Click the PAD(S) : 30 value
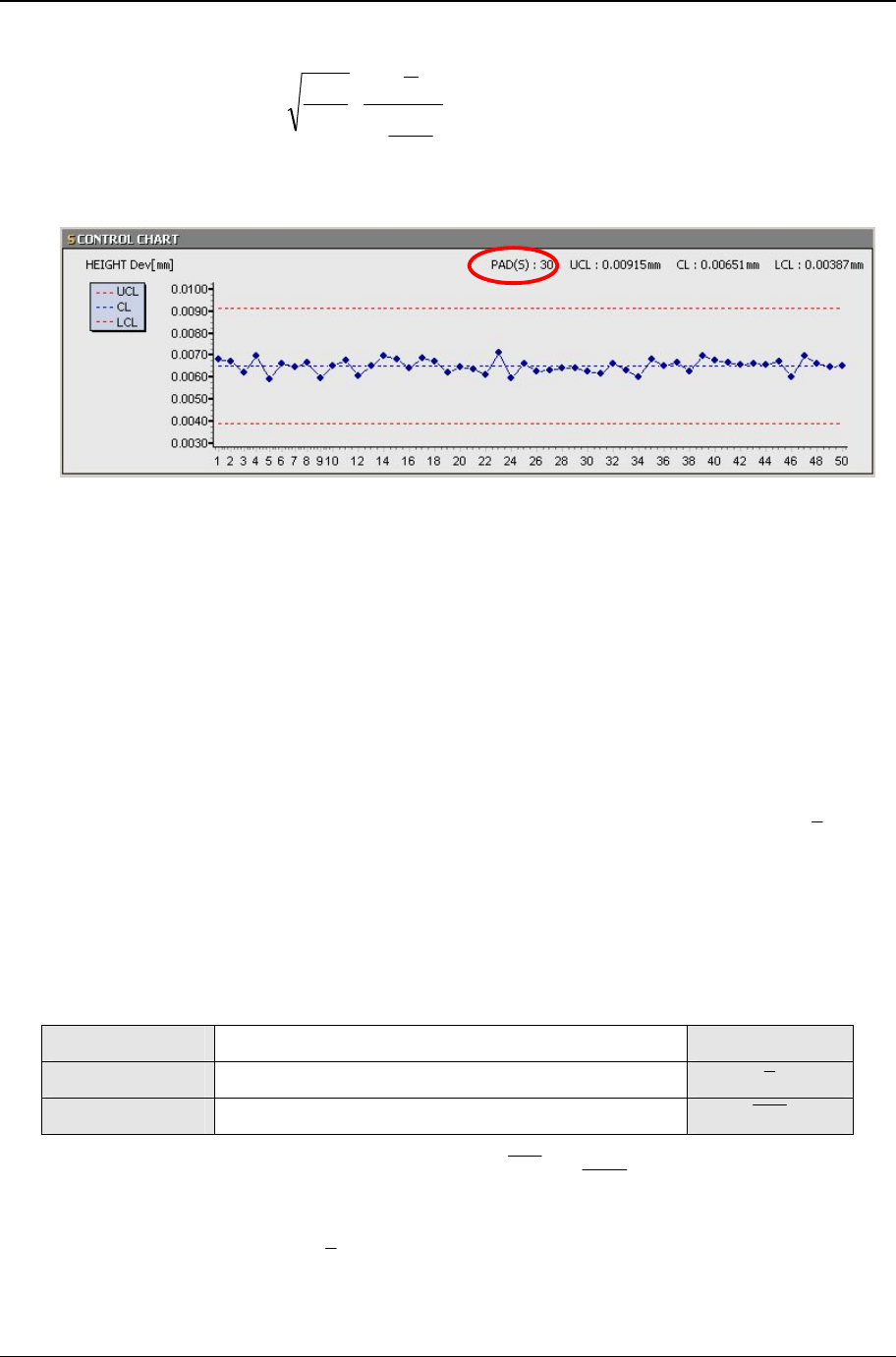Screen dimensions: 896x1357 [x=523, y=265]
